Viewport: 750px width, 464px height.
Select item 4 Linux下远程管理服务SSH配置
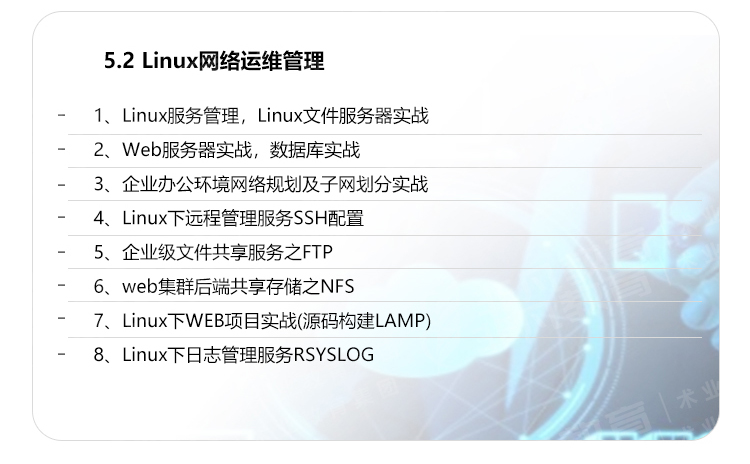tap(229, 218)
